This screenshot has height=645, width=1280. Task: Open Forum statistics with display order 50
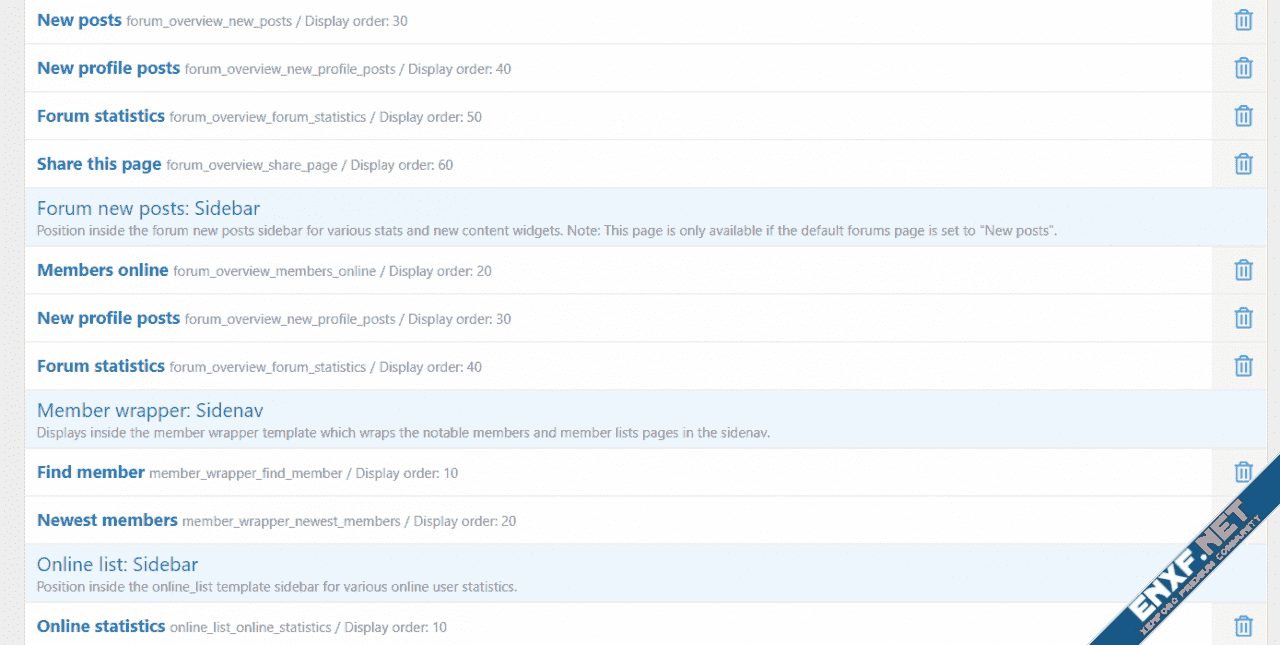point(100,116)
